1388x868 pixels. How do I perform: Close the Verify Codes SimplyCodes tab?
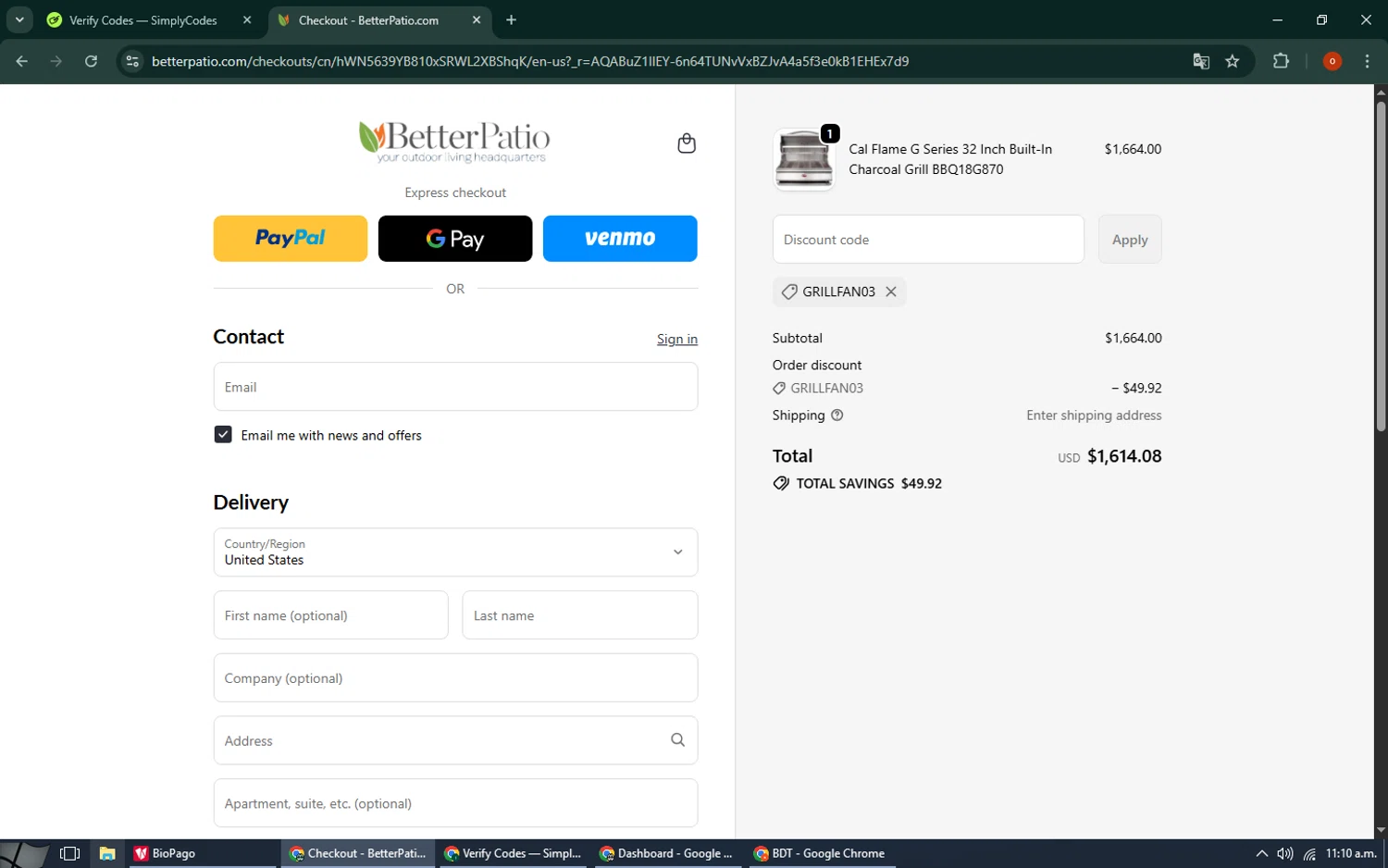pyautogui.click(x=247, y=19)
